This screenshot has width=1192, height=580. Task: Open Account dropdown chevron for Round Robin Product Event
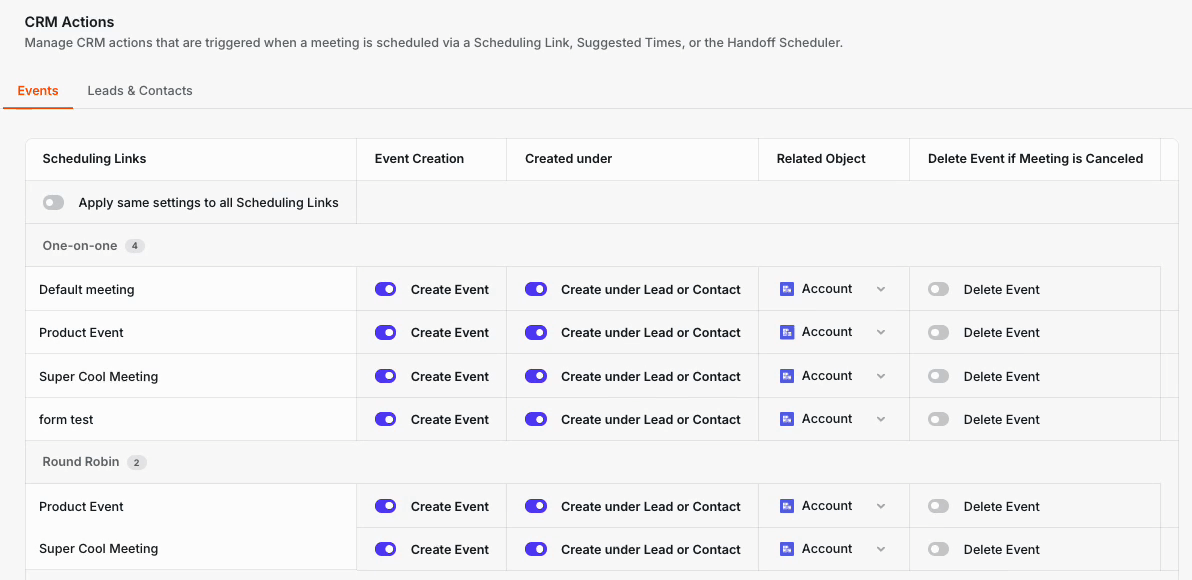coord(881,506)
